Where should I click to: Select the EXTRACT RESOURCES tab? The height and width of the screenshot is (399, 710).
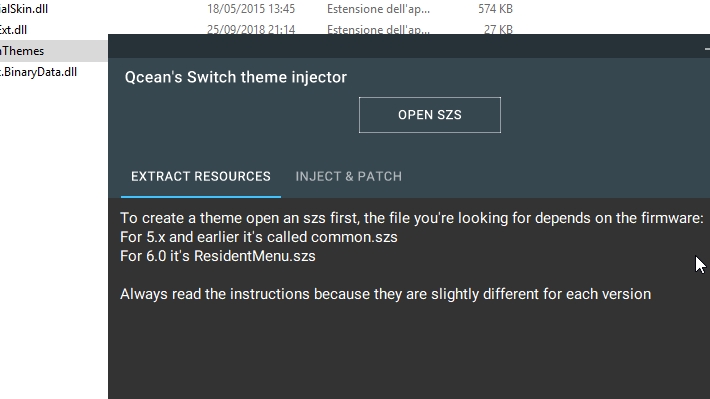201,176
